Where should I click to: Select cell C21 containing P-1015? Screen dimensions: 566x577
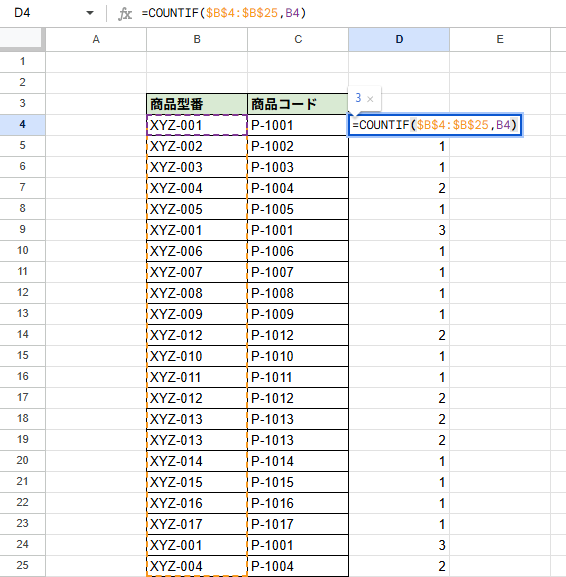pos(298,482)
